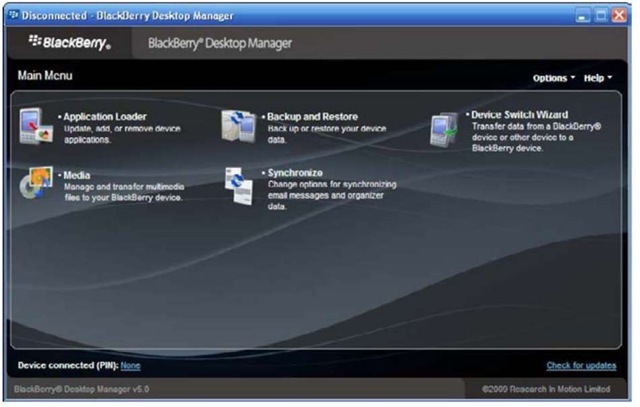Click 'Change options for synchronizing' description text
Viewport: 640px width, 407px height.
pyautogui.click(x=332, y=196)
